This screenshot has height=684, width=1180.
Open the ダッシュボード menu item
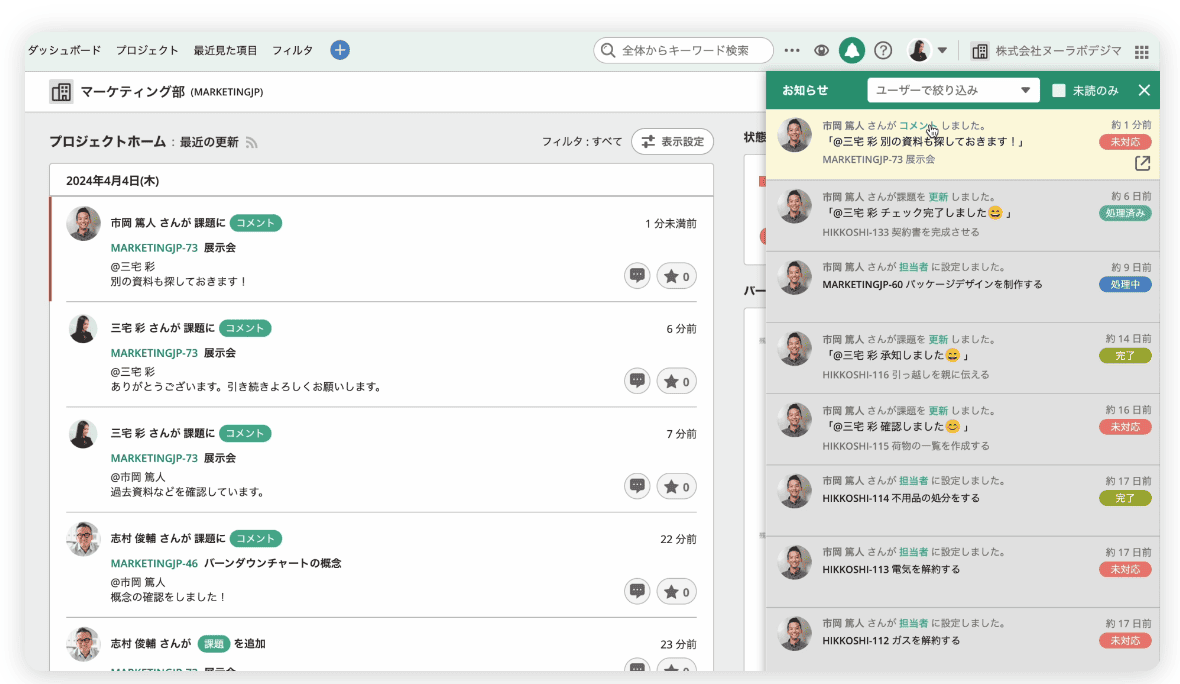tap(64, 50)
